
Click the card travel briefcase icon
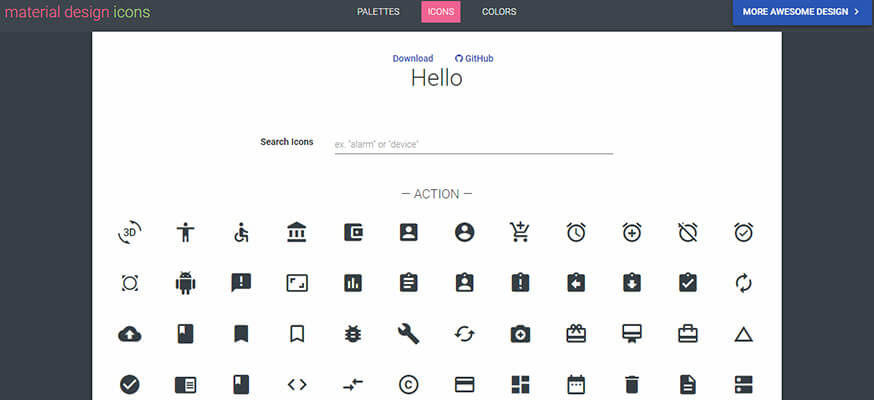687,334
